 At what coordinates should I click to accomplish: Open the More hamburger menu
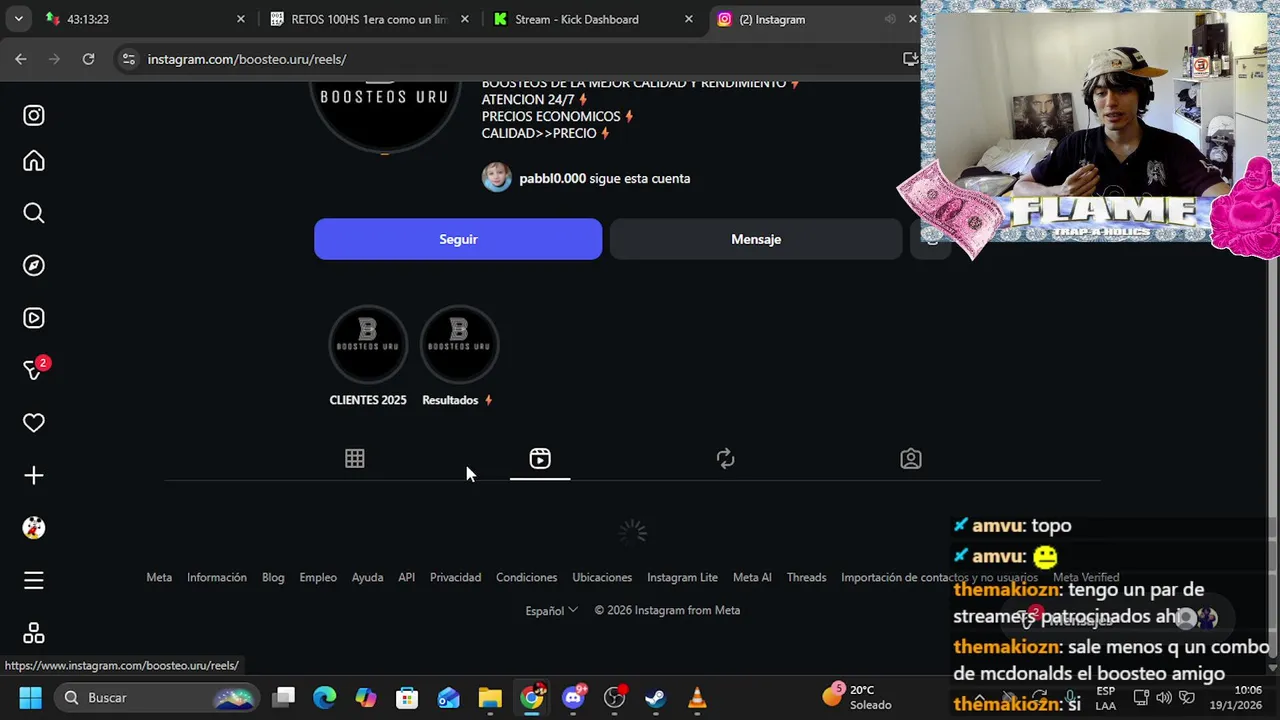click(34, 580)
